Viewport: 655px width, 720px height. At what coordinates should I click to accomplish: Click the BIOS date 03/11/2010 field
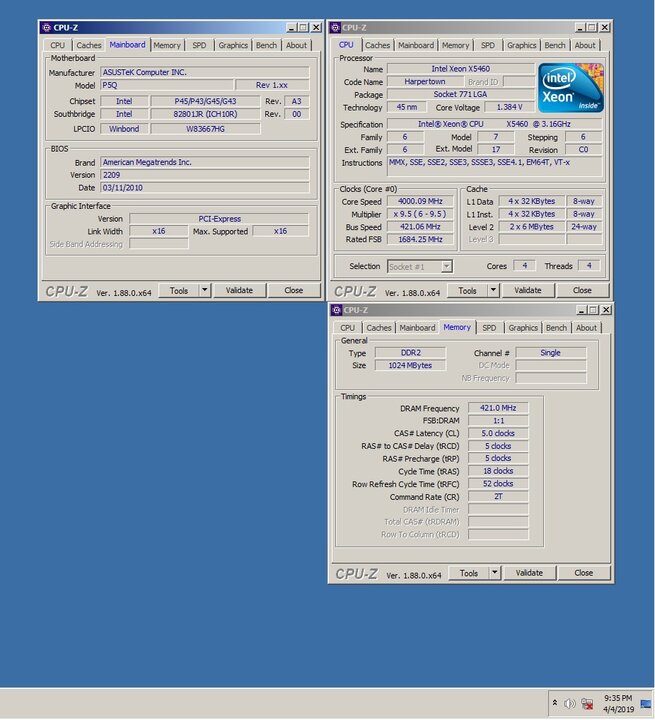[205, 188]
